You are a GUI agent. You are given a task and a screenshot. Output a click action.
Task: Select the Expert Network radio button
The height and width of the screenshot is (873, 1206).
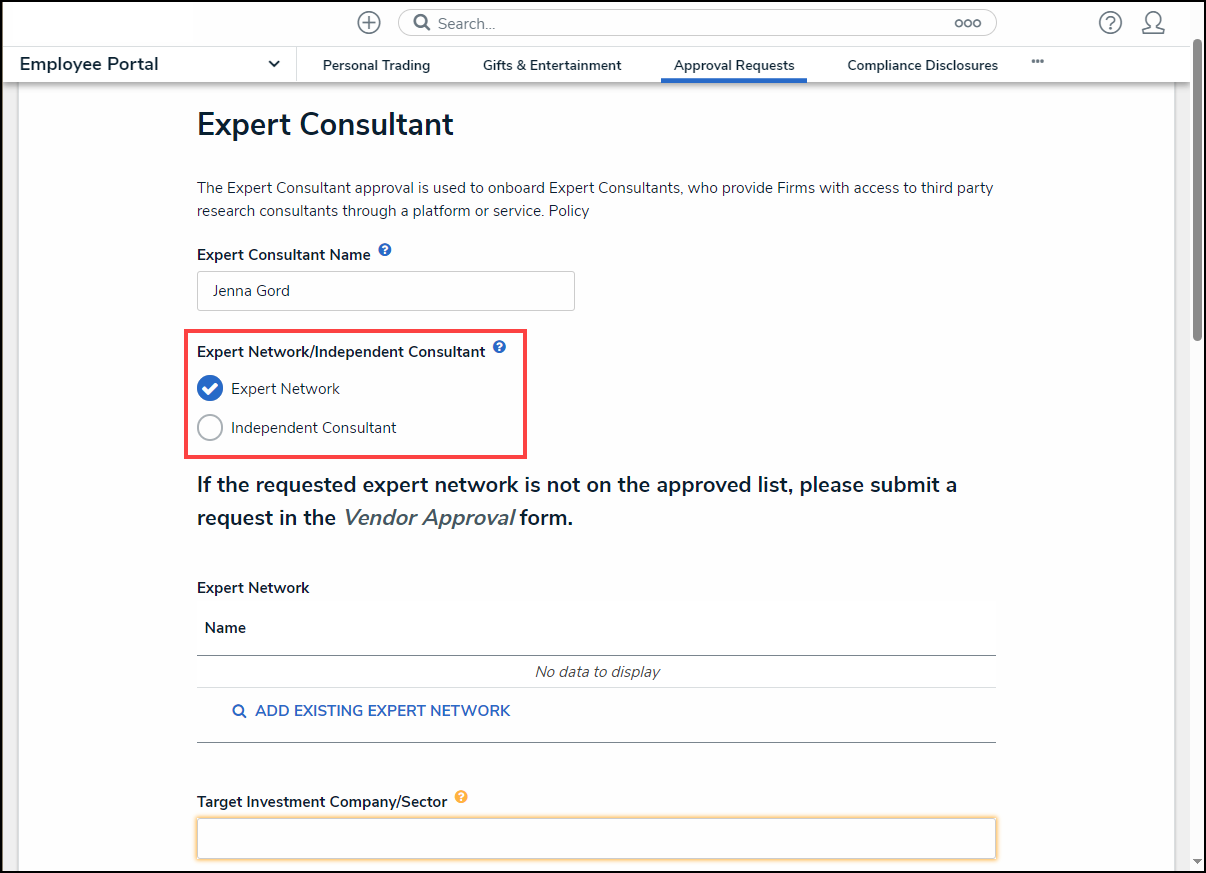tap(210, 388)
